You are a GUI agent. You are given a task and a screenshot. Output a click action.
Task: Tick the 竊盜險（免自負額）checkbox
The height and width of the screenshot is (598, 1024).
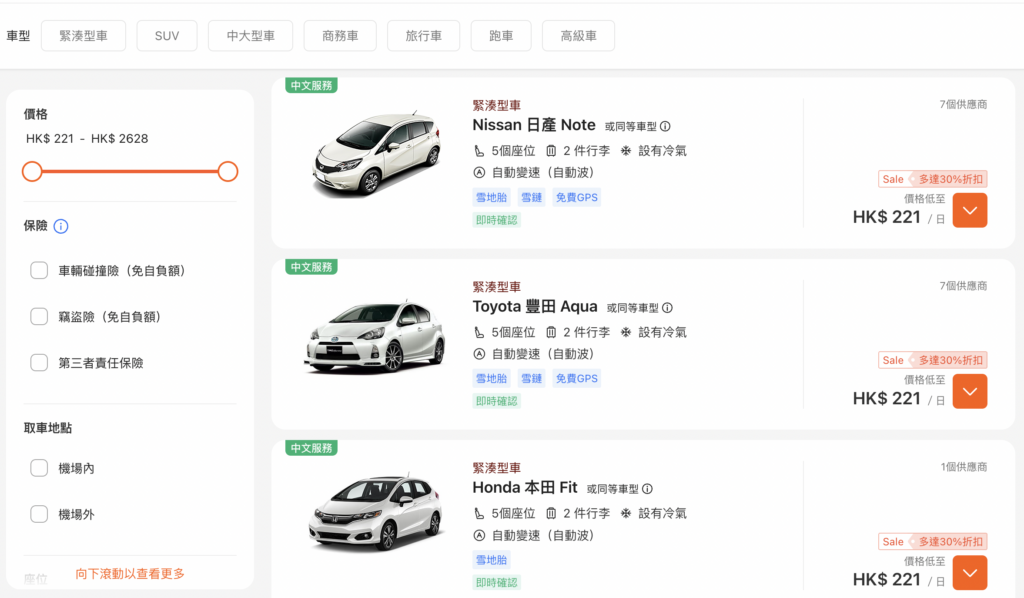(39, 317)
